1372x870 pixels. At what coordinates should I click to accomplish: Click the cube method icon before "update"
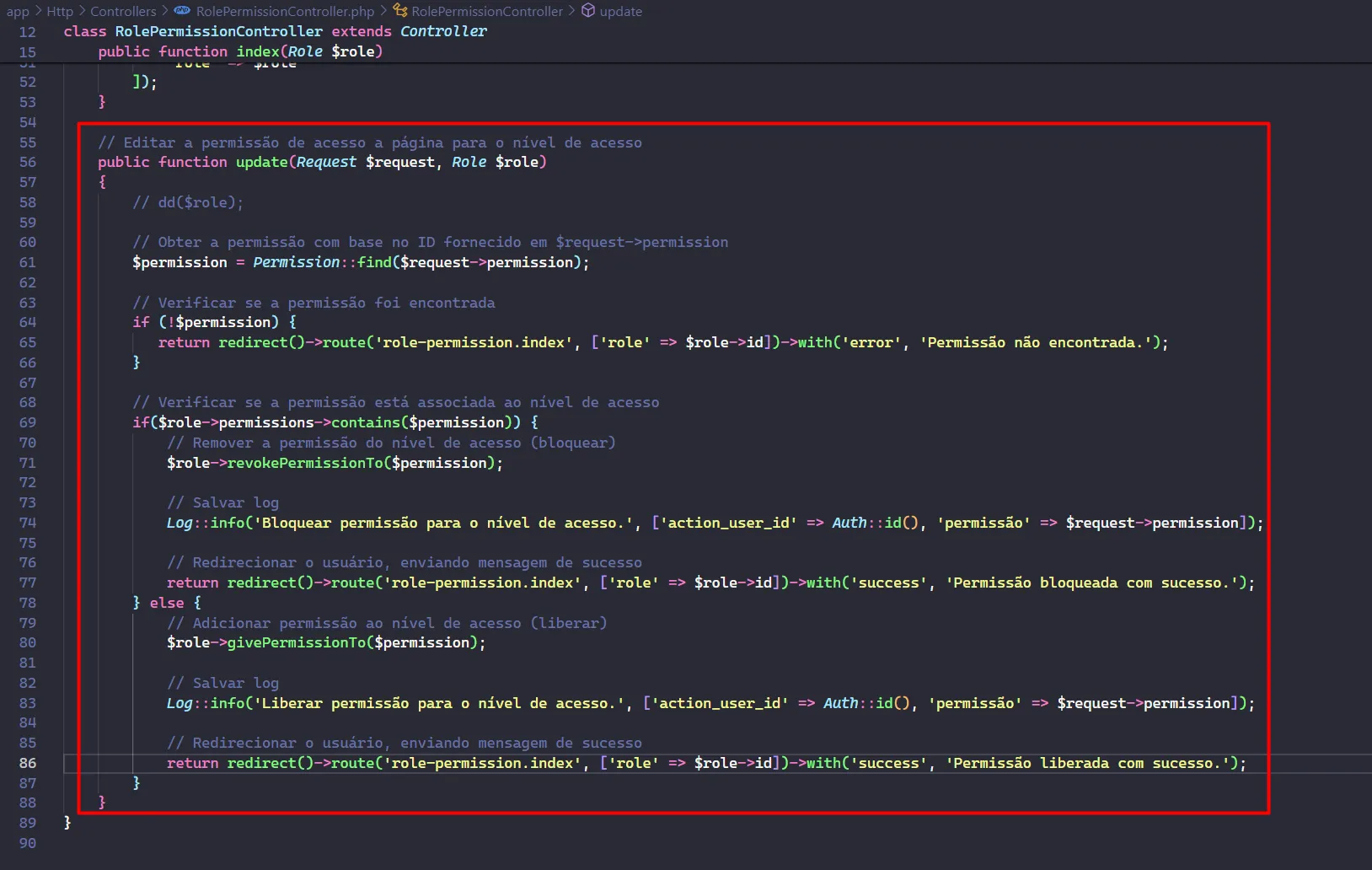pyautogui.click(x=587, y=11)
